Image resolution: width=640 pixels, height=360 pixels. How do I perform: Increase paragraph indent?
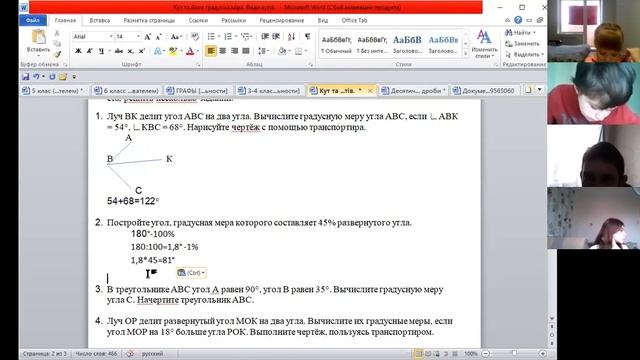tap(276, 37)
